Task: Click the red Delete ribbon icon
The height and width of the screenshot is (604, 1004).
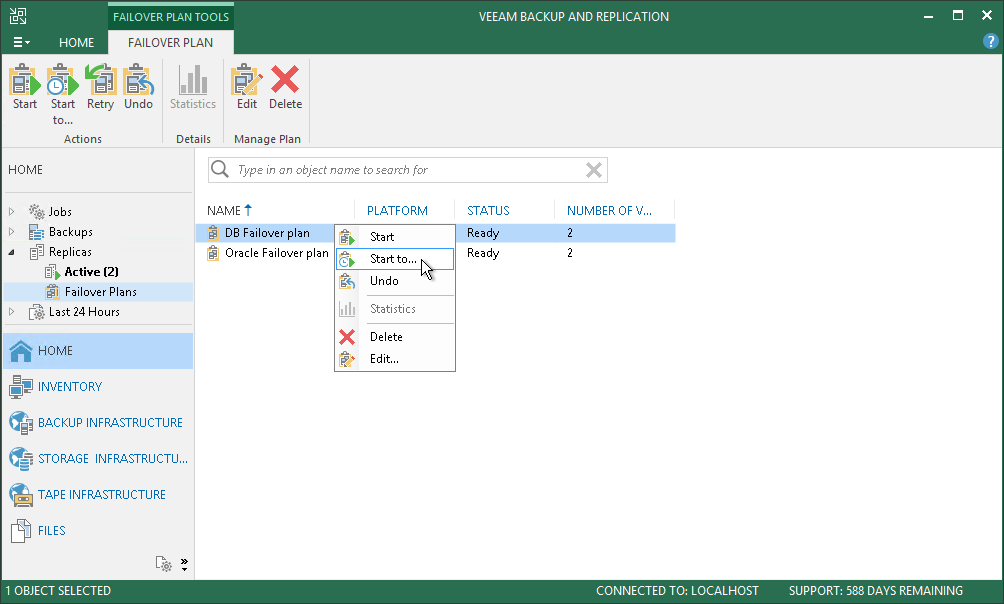Action: (285, 80)
